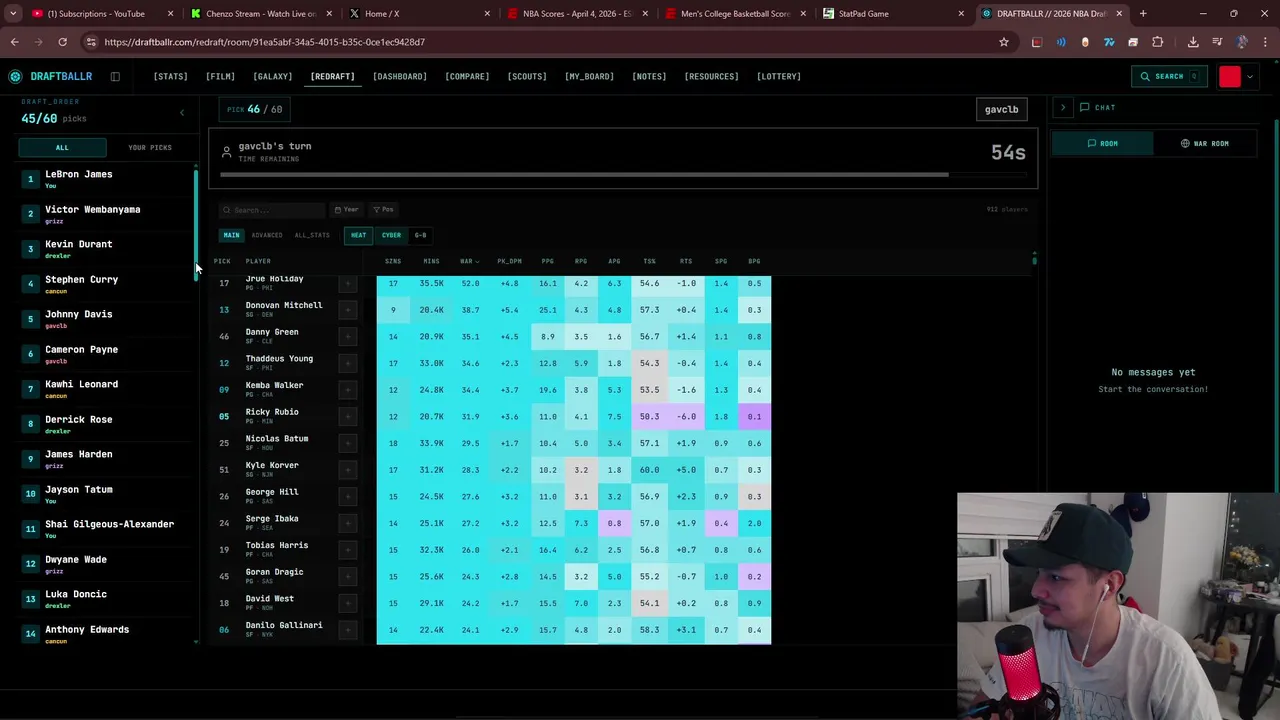Click the DRAFTBALLR logo icon
This screenshot has height=720, width=1280.
click(x=15, y=76)
